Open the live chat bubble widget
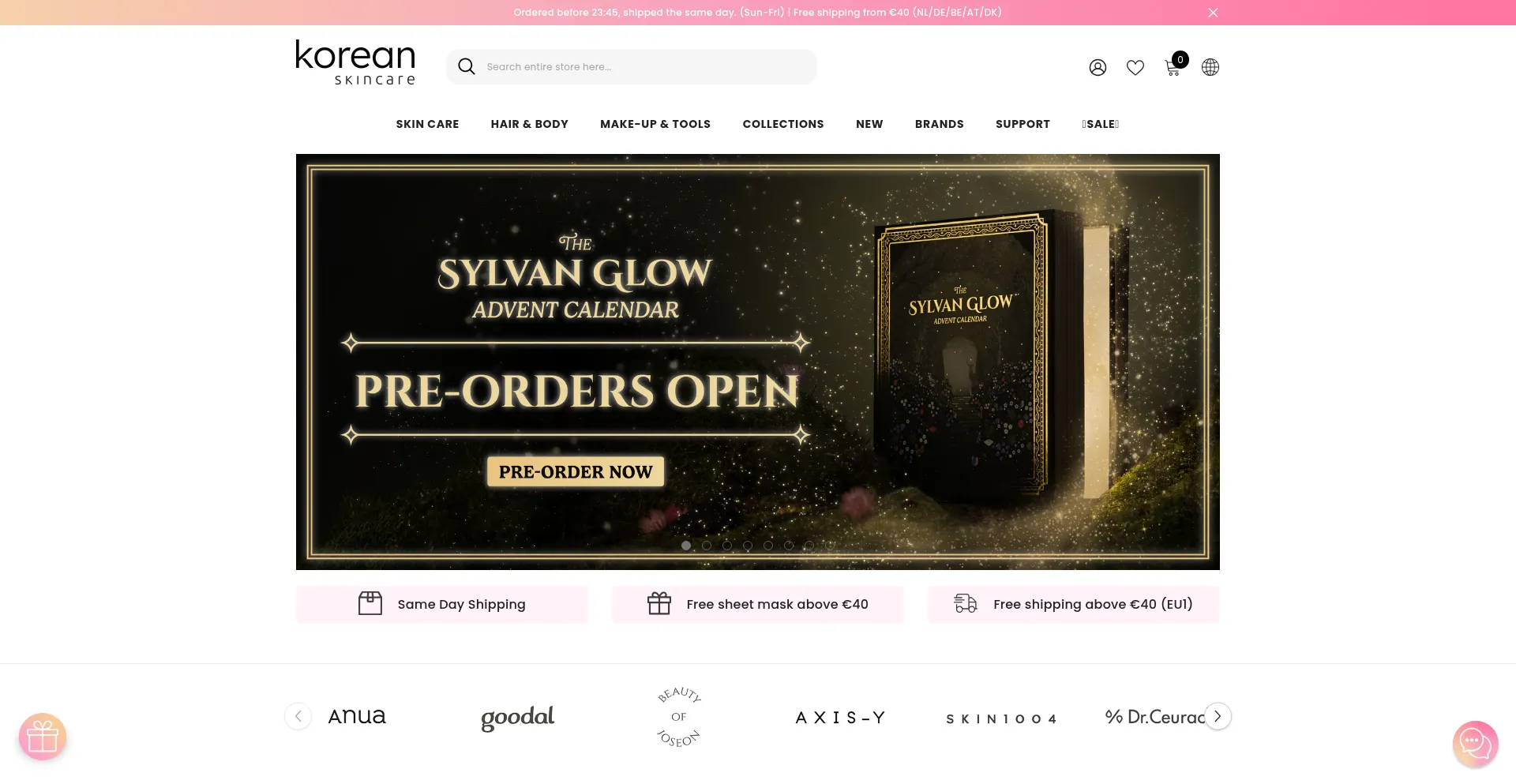The width and height of the screenshot is (1516, 784). [1475, 744]
